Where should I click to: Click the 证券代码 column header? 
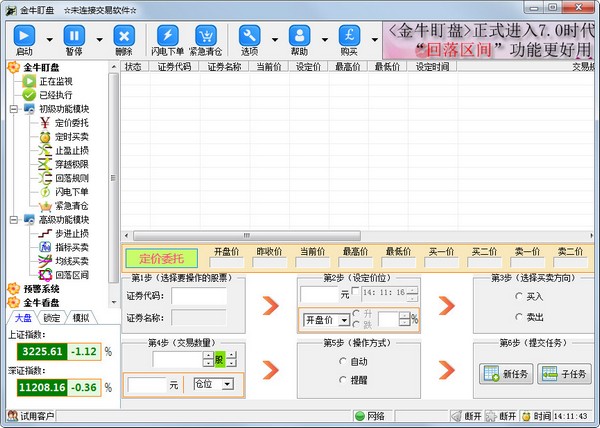(x=174, y=67)
